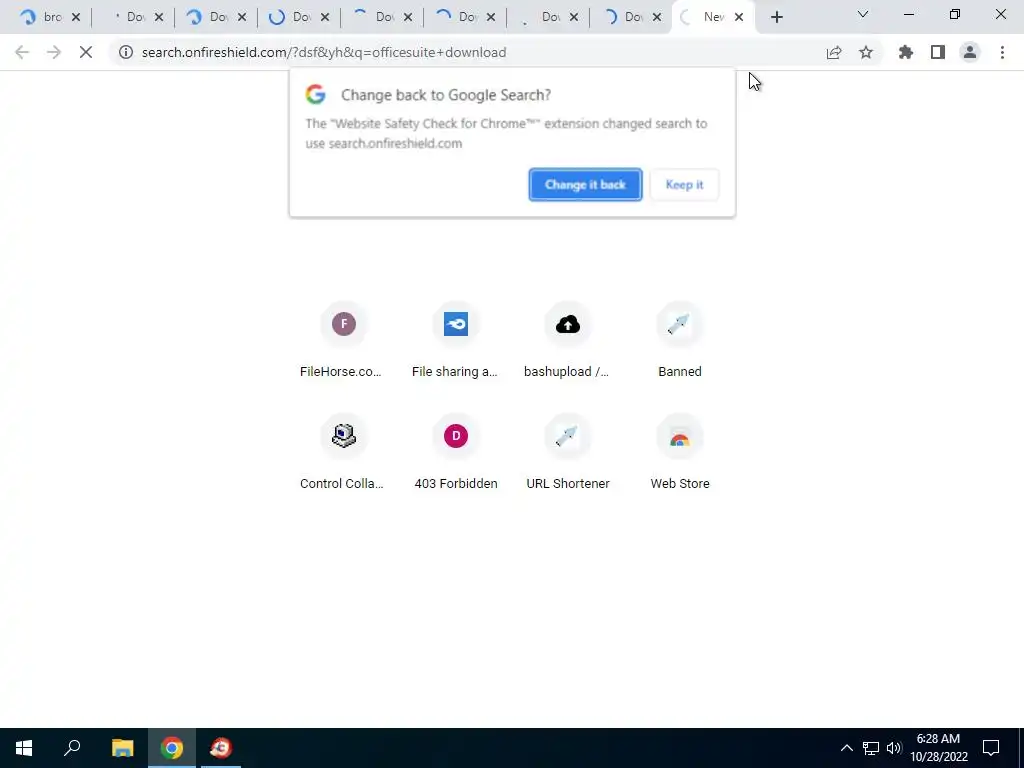Show hidden system tray icons
The height and width of the screenshot is (768, 1024).
coord(846,748)
